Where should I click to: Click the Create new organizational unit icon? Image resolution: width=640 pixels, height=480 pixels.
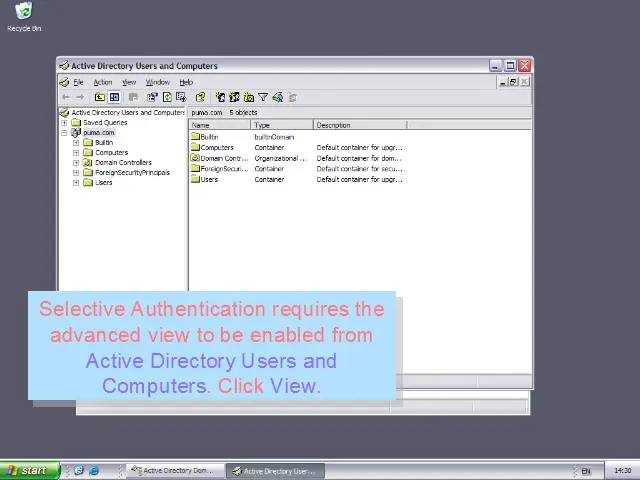[x=249, y=97]
